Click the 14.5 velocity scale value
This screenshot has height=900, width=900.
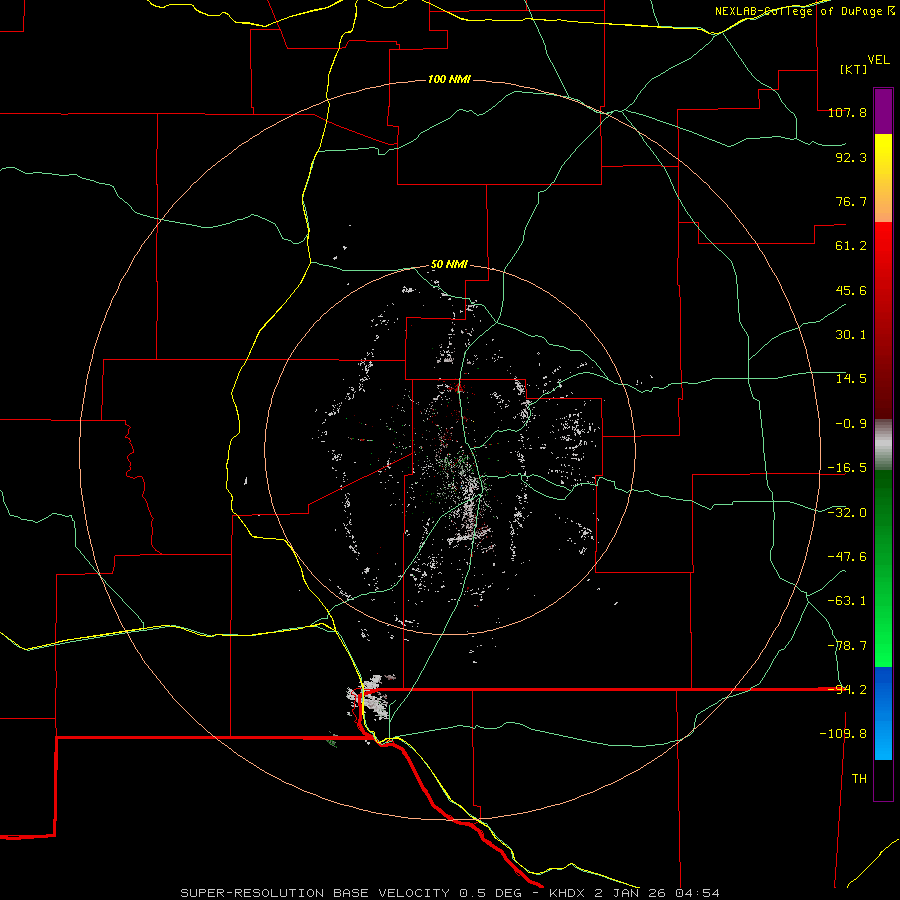click(851, 379)
